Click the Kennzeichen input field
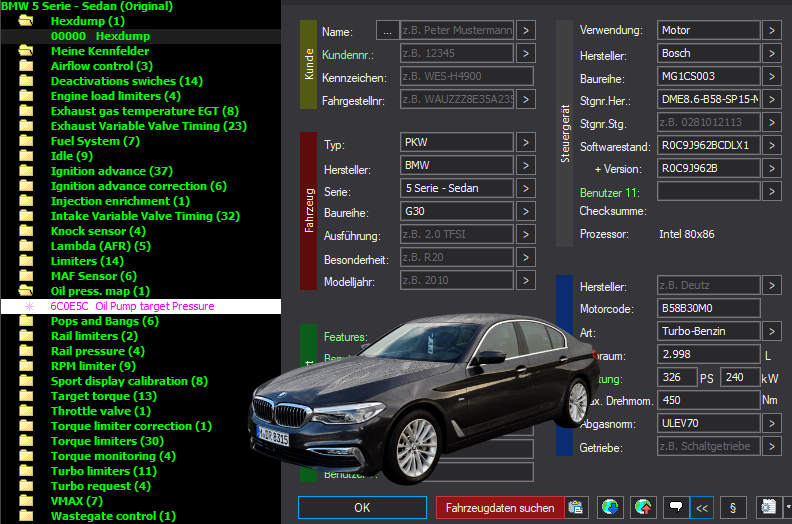 [x=467, y=76]
